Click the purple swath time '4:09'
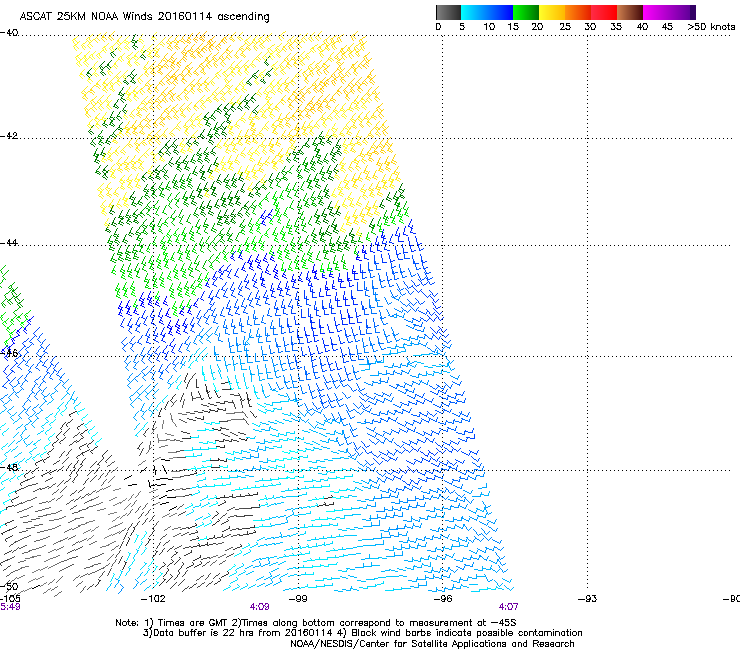The width and height of the screenshot is (740, 650). [x=260, y=607]
